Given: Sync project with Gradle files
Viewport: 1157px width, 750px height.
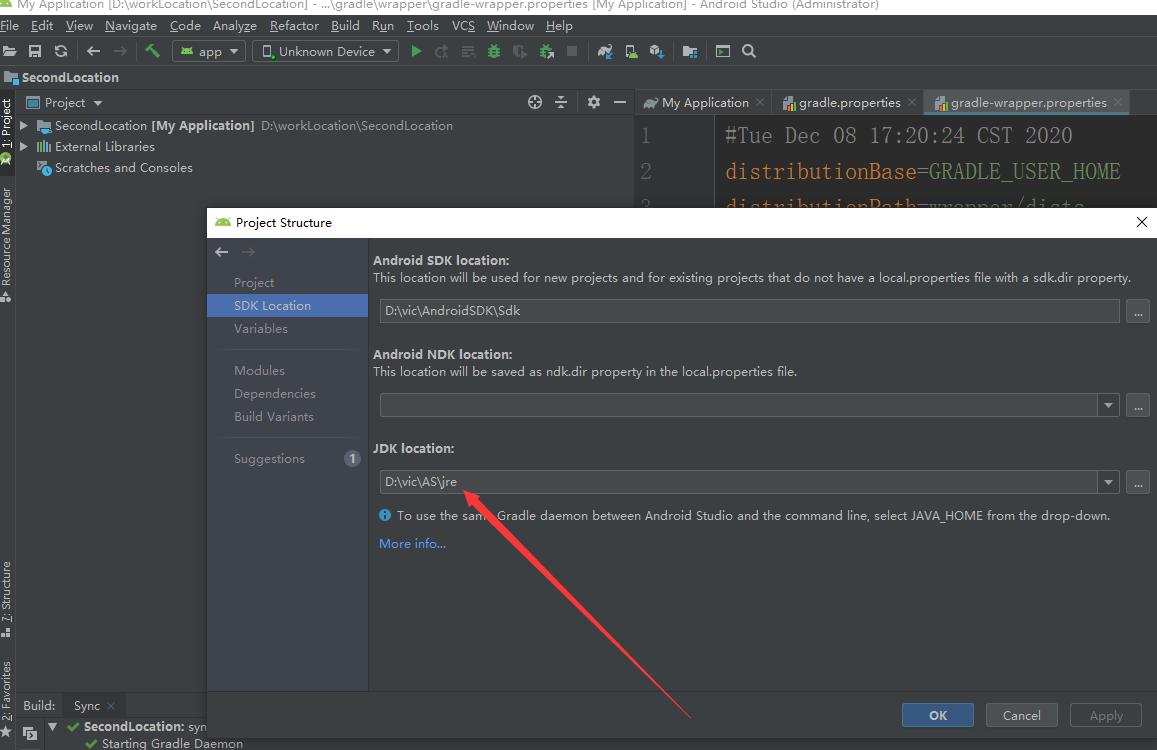Looking at the screenshot, I should pos(606,51).
